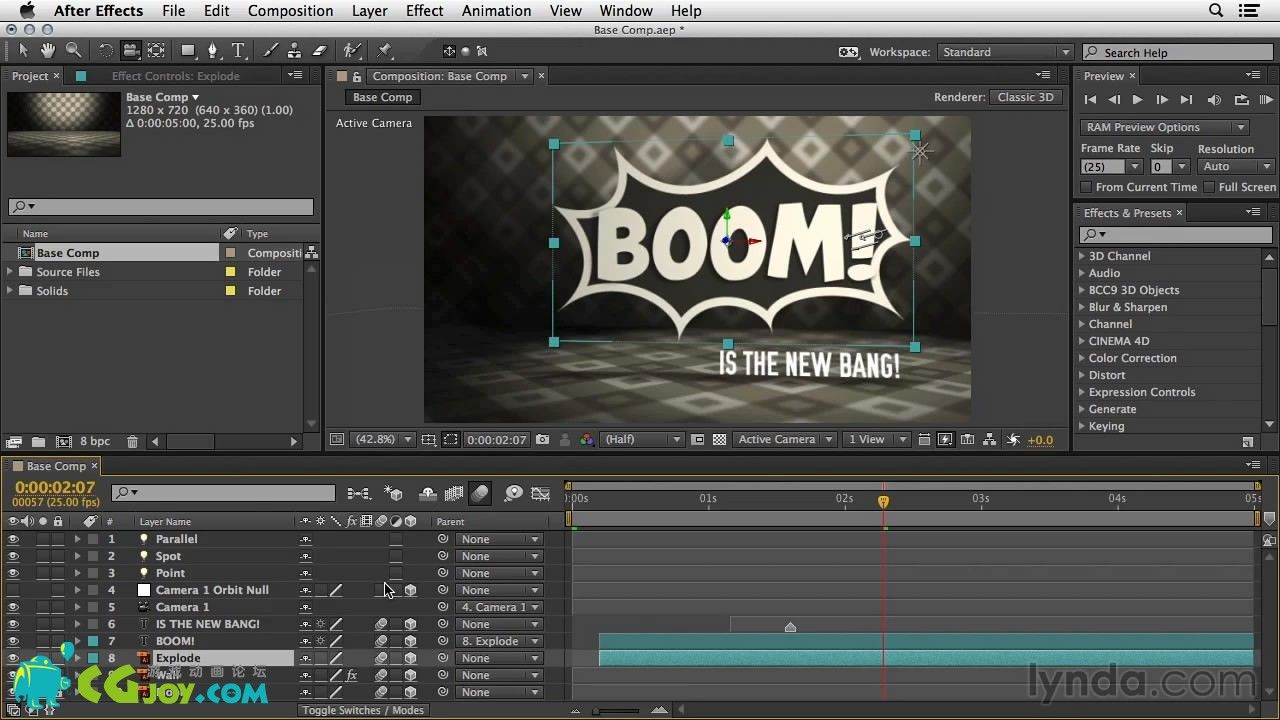Click the yellow label swatch for Solids
The height and width of the screenshot is (720, 1280).
[231, 291]
